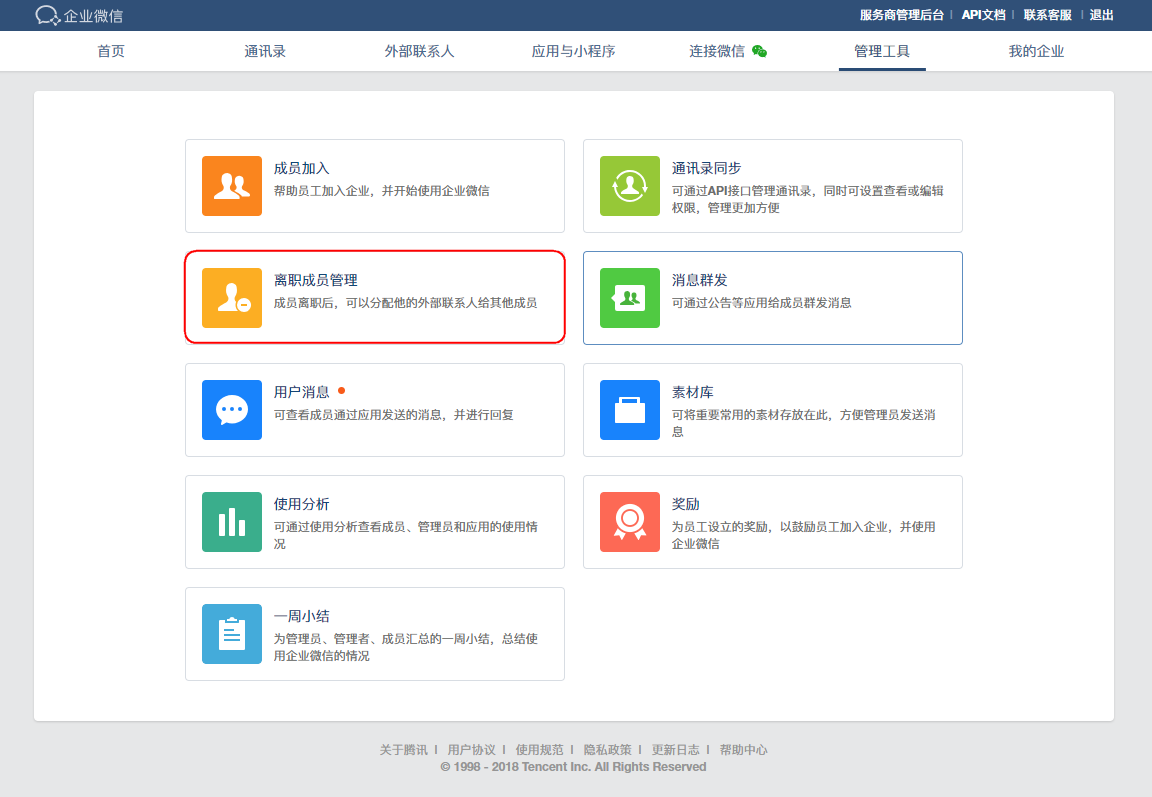1152x797 pixels.
Task: Open 离职成员管理 via its yellow icon
Action: [x=231, y=298]
